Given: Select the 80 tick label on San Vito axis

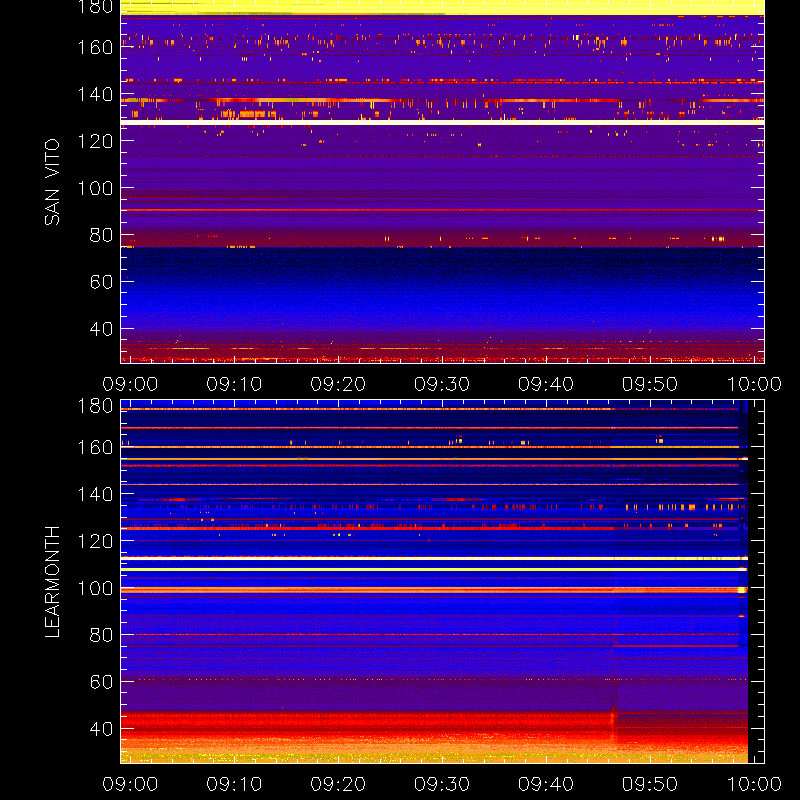Looking at the screenshot, I should (101, 235).
